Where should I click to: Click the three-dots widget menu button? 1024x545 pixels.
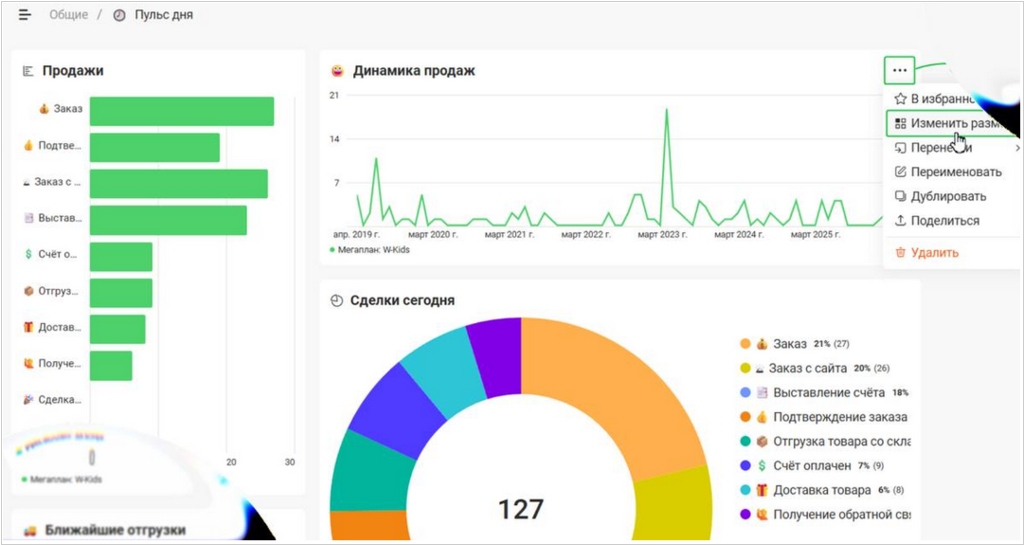coord(900,71)
